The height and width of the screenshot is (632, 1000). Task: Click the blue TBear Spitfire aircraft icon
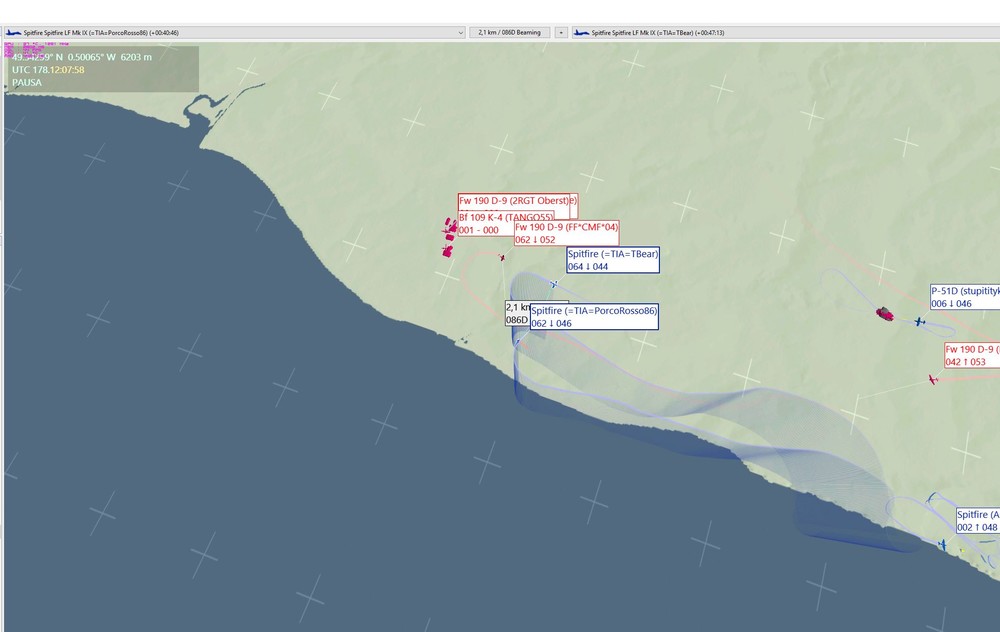click(x=554, y=284)
